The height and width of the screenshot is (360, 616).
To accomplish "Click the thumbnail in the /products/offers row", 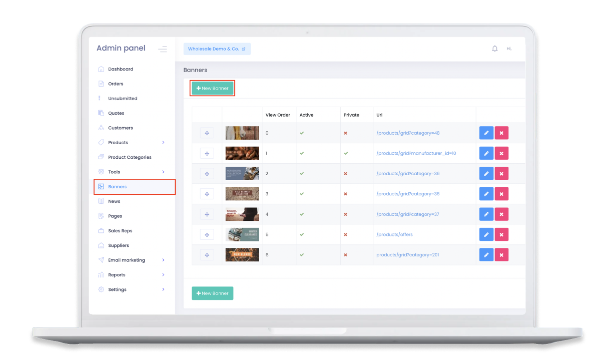I will click(242, 235).
